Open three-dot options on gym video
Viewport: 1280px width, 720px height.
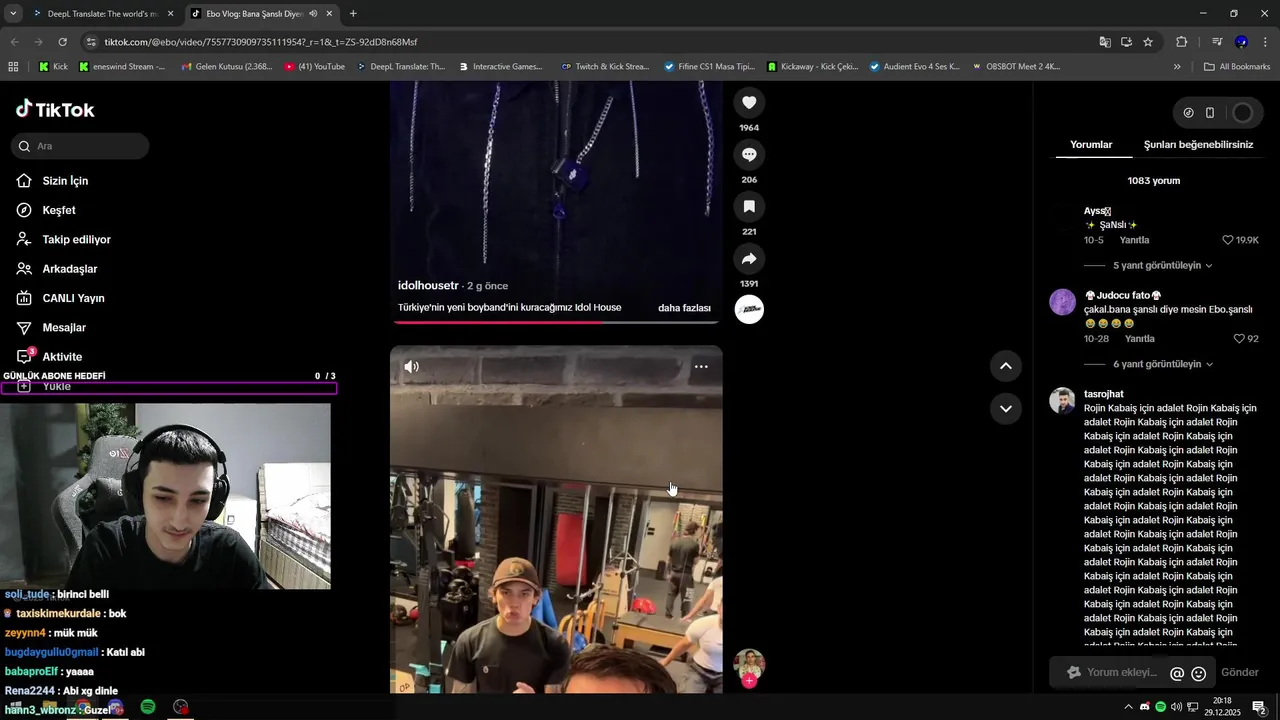[701, 367]
